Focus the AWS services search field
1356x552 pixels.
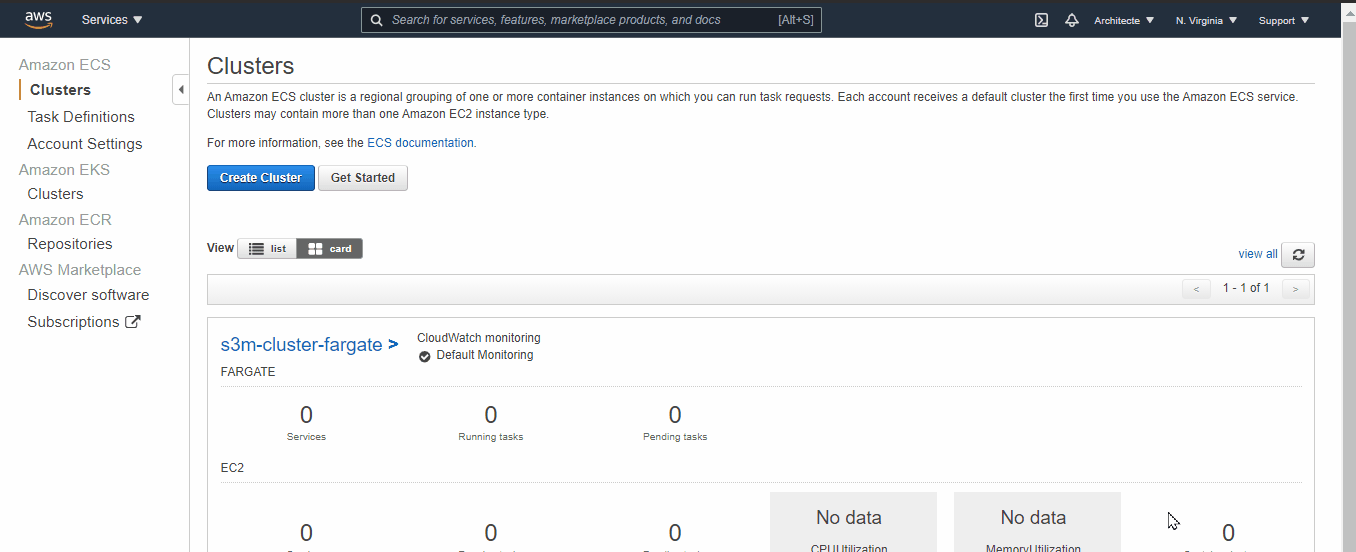pyautogui.click(x=591, y=20)
